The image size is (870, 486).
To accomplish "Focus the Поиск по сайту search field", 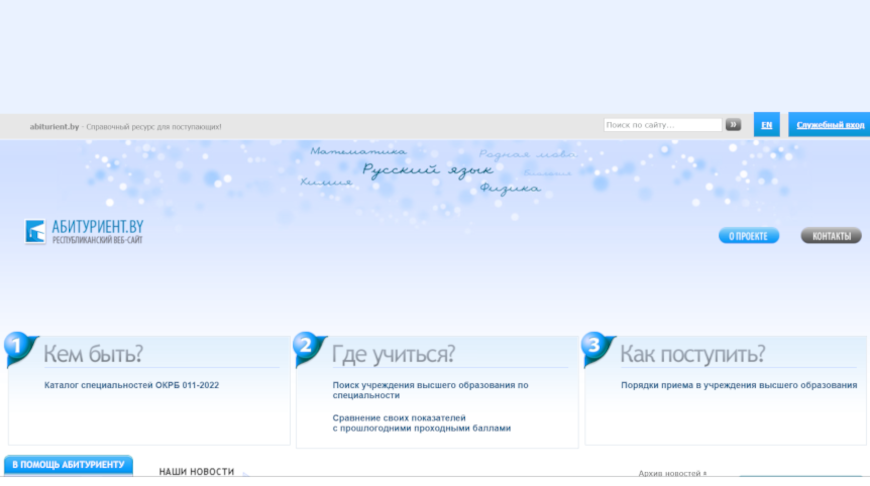I will 662,125.
